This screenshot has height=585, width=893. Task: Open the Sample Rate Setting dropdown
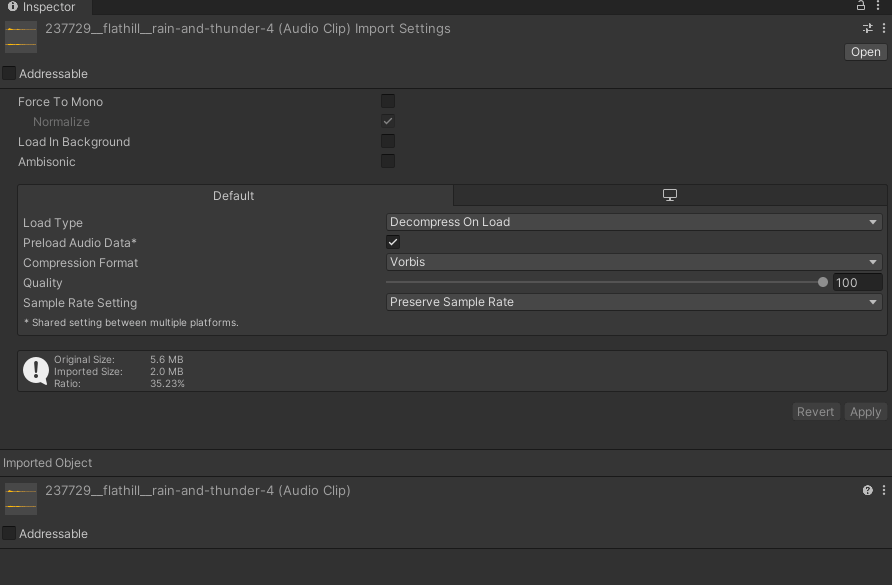click(x=634, y=302)
